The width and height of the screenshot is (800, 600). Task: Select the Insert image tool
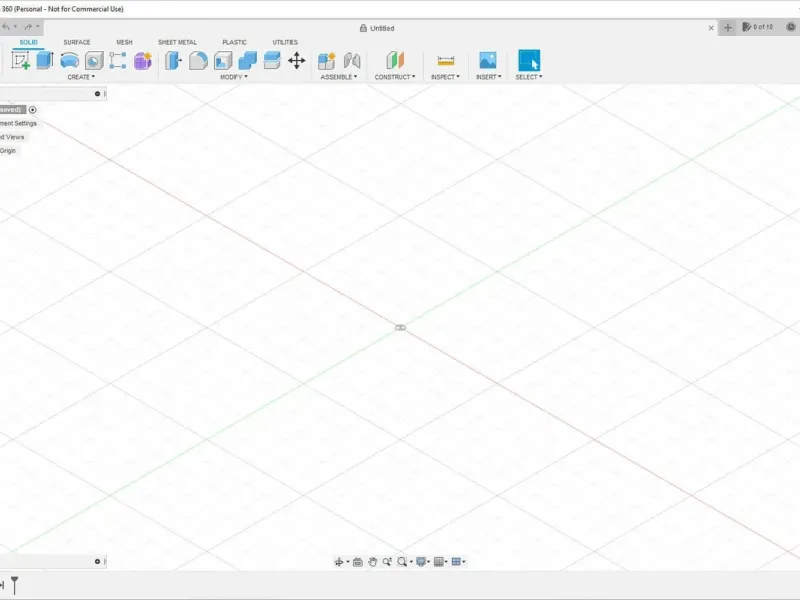pos(488,60)
